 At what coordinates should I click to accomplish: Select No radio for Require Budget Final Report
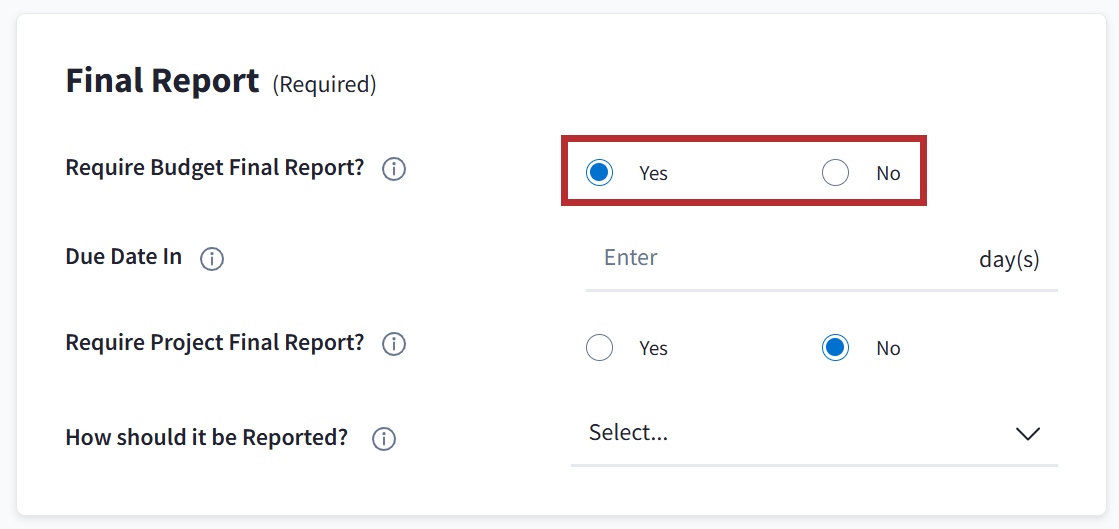pyautogui.click(x=835, y=173)
